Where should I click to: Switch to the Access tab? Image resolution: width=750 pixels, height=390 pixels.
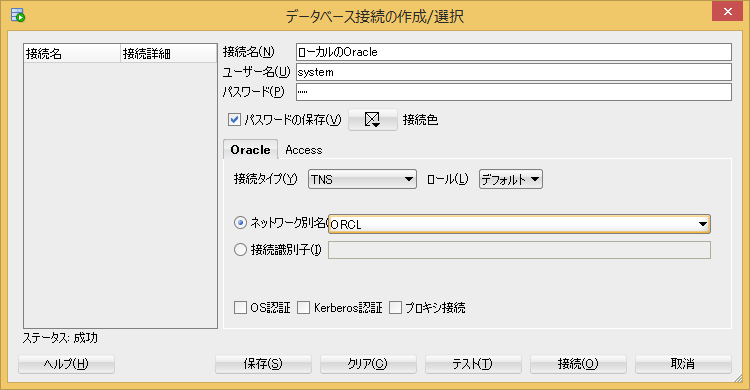click(304, 150)
